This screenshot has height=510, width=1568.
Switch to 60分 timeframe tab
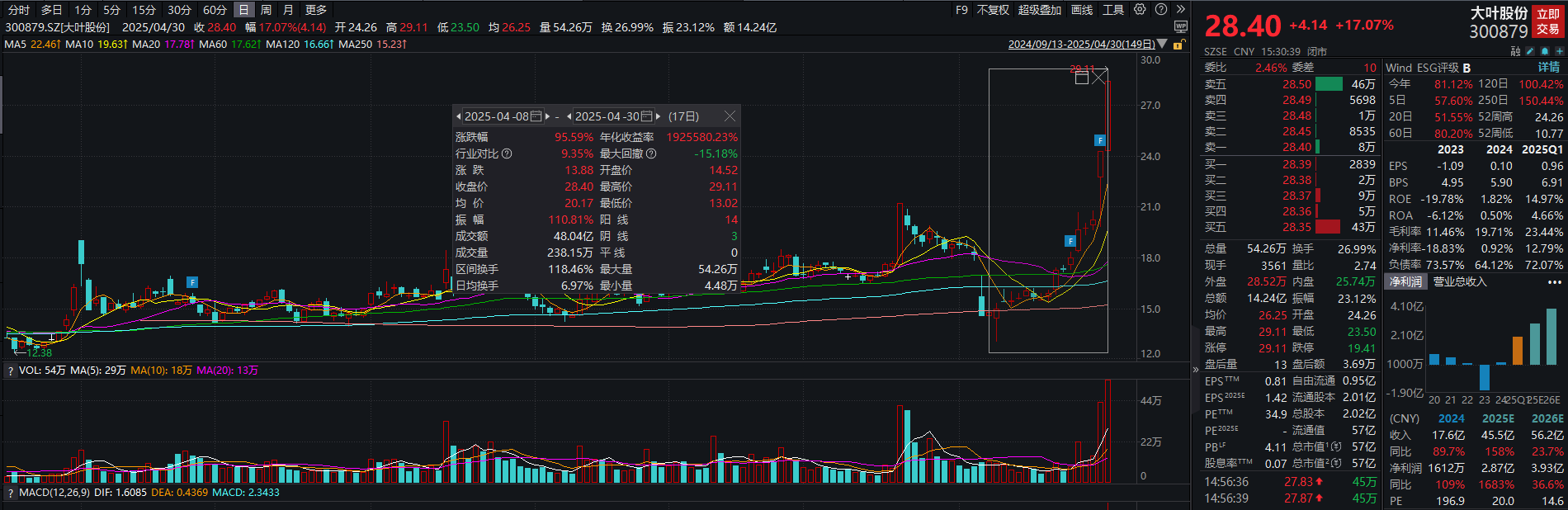coord(215,10)
